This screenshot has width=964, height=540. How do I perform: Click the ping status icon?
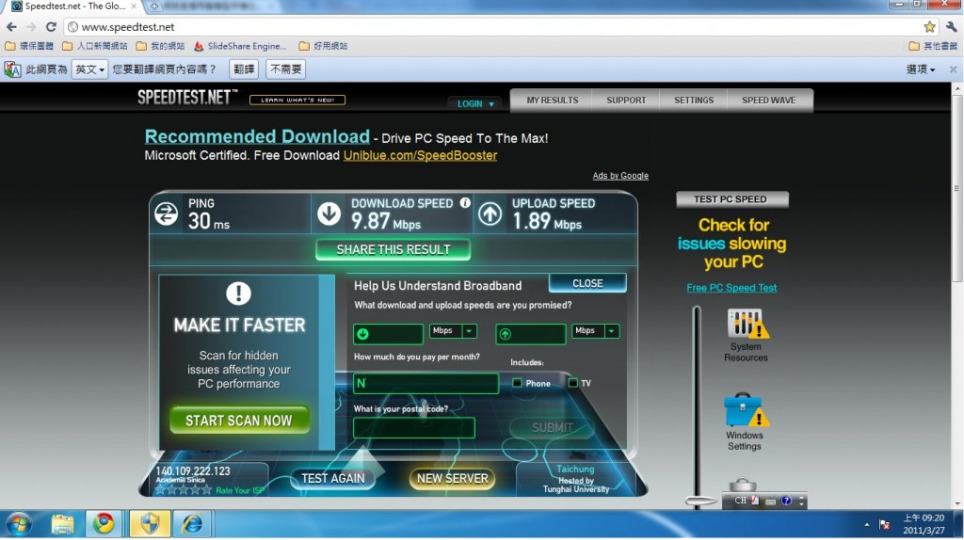tap(167, 213)
